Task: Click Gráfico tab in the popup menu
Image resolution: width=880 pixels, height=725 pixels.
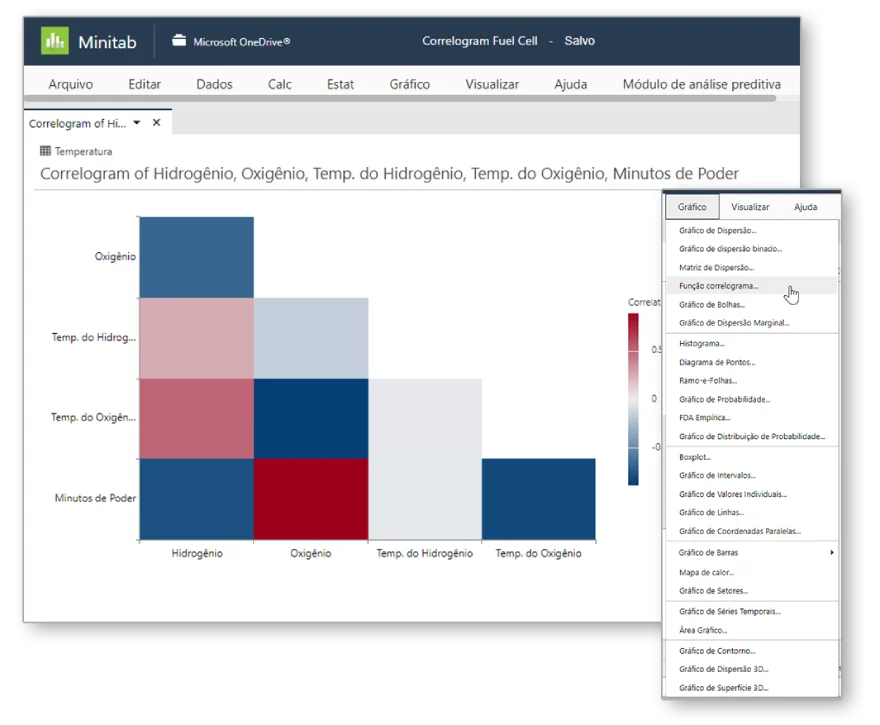Action: click(692, 207)
